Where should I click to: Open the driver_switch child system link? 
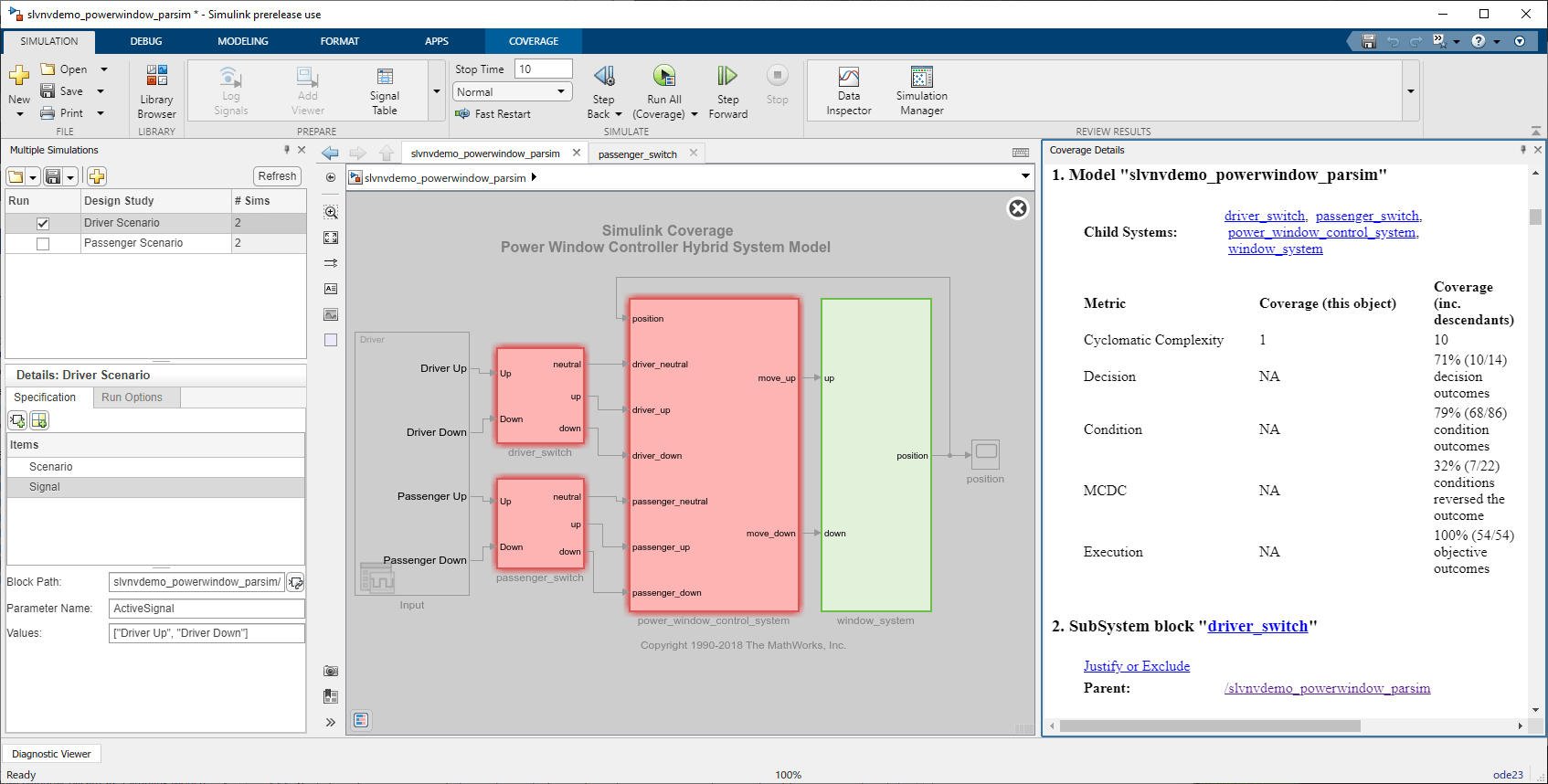[1265, 216]
